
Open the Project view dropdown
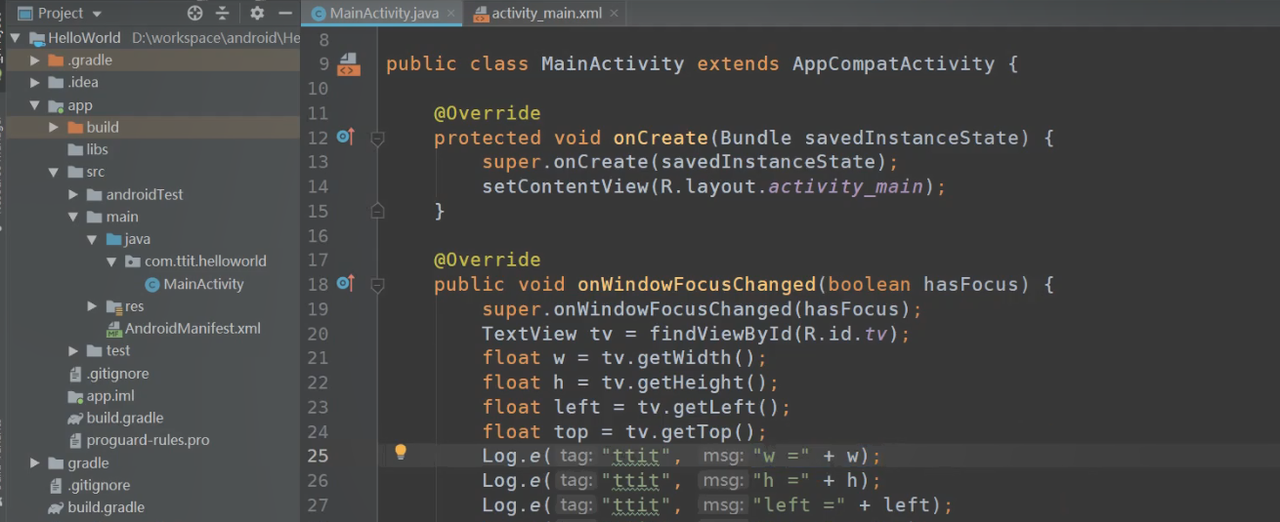click(x=61, y=13)
